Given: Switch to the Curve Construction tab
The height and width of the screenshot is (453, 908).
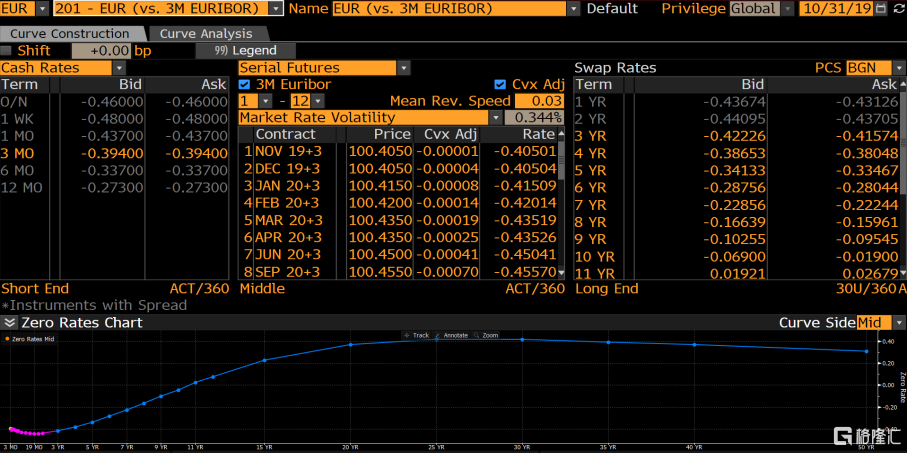Looking at the screenshot, I should pyautogui.click(x=70, y=34).
